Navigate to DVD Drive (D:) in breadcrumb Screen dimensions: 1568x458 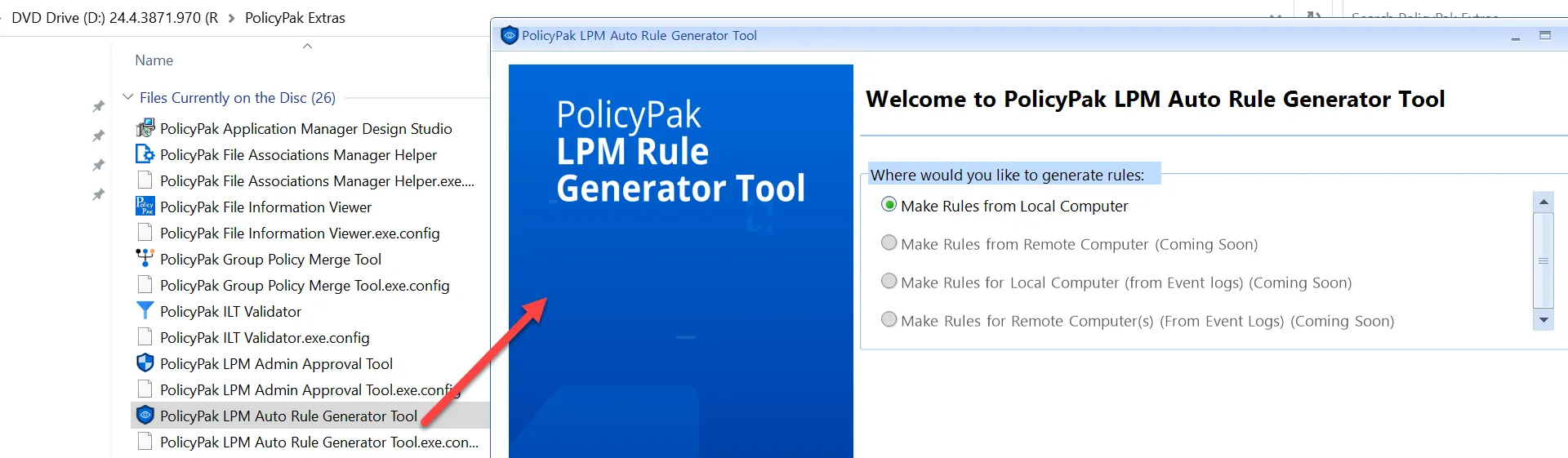pos(114,18)
